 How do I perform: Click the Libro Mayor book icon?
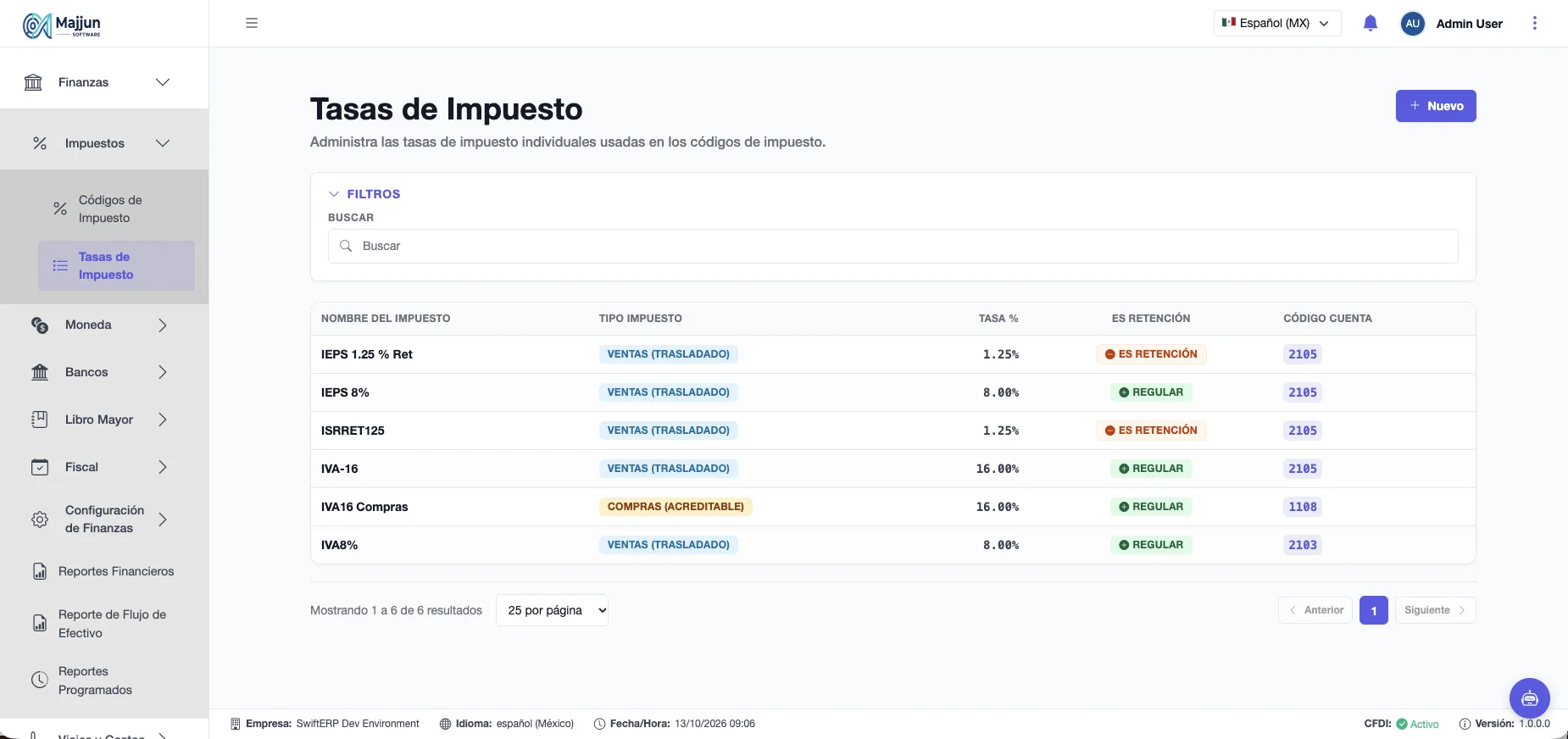[40, 420]
